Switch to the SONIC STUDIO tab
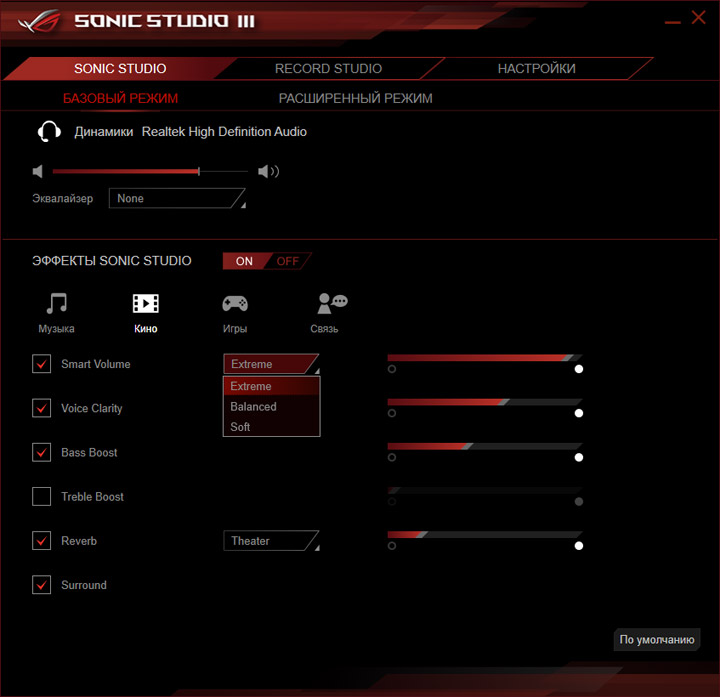720x697 pixels. click(120, 68)
